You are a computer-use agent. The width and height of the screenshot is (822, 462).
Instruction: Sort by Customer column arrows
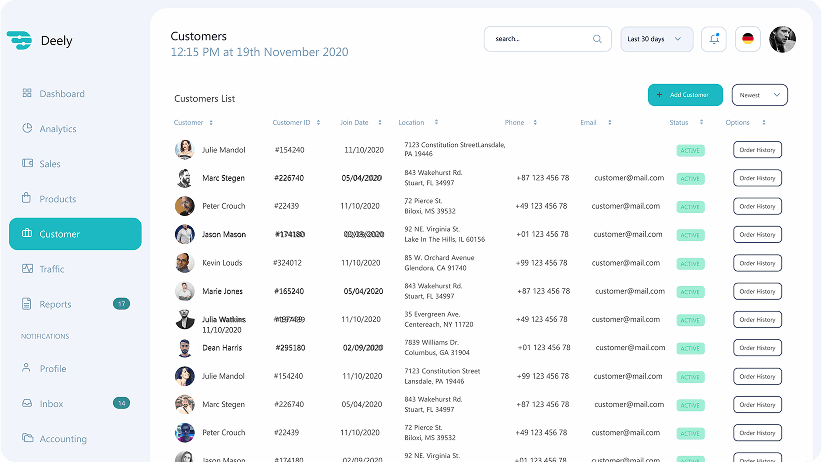pos(211,123)
